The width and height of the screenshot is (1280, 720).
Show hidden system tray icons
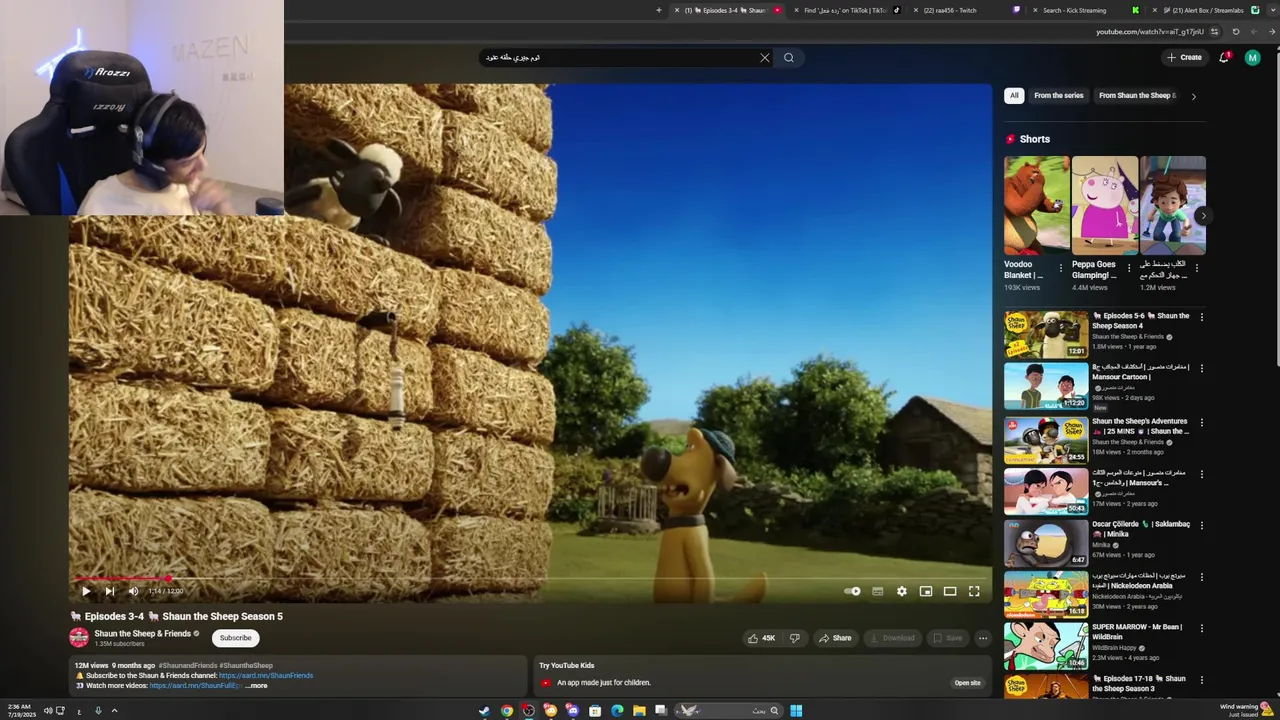(x=114, y=711)
